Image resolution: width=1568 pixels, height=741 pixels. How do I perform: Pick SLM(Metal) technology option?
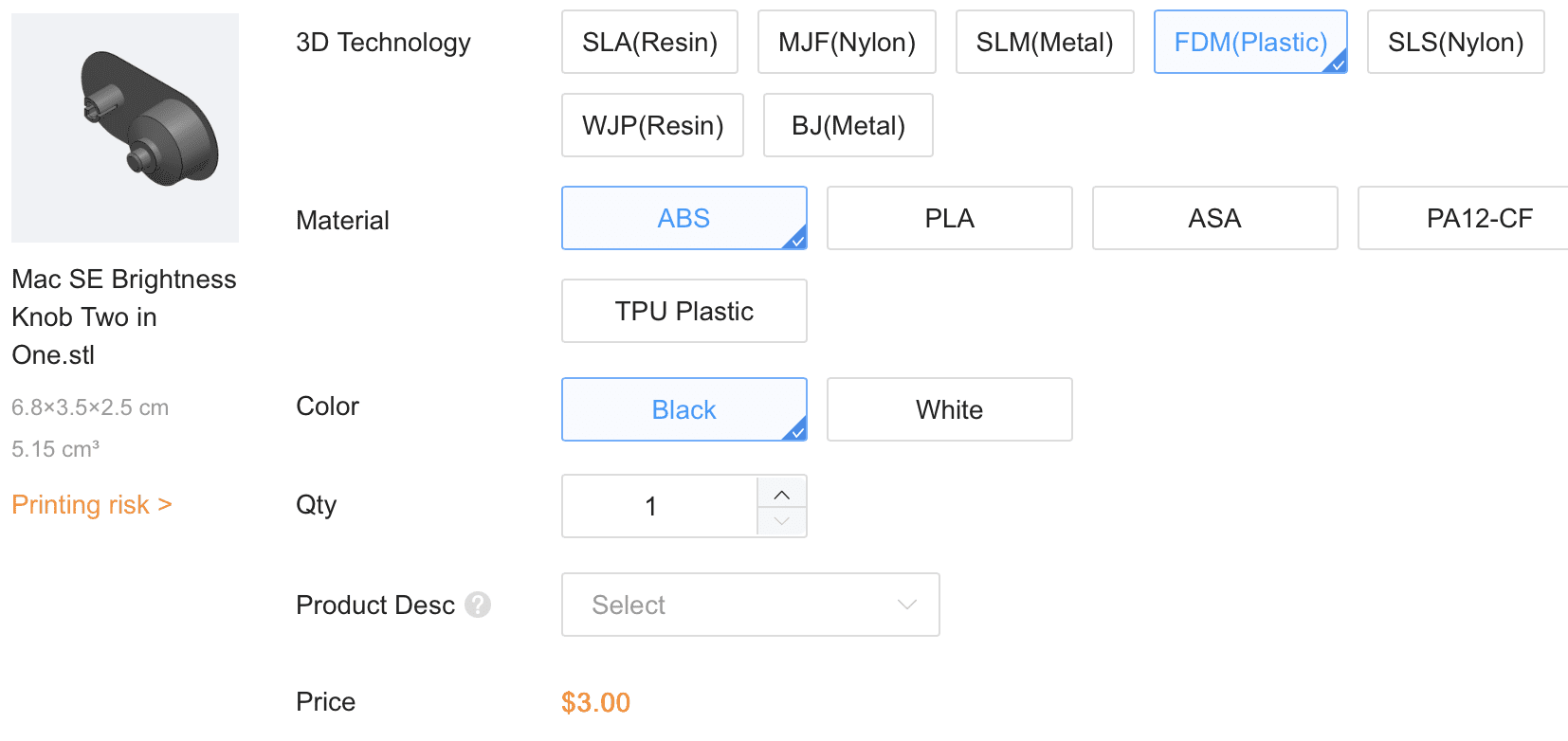pyautogui.click(x=1045, y=42)
